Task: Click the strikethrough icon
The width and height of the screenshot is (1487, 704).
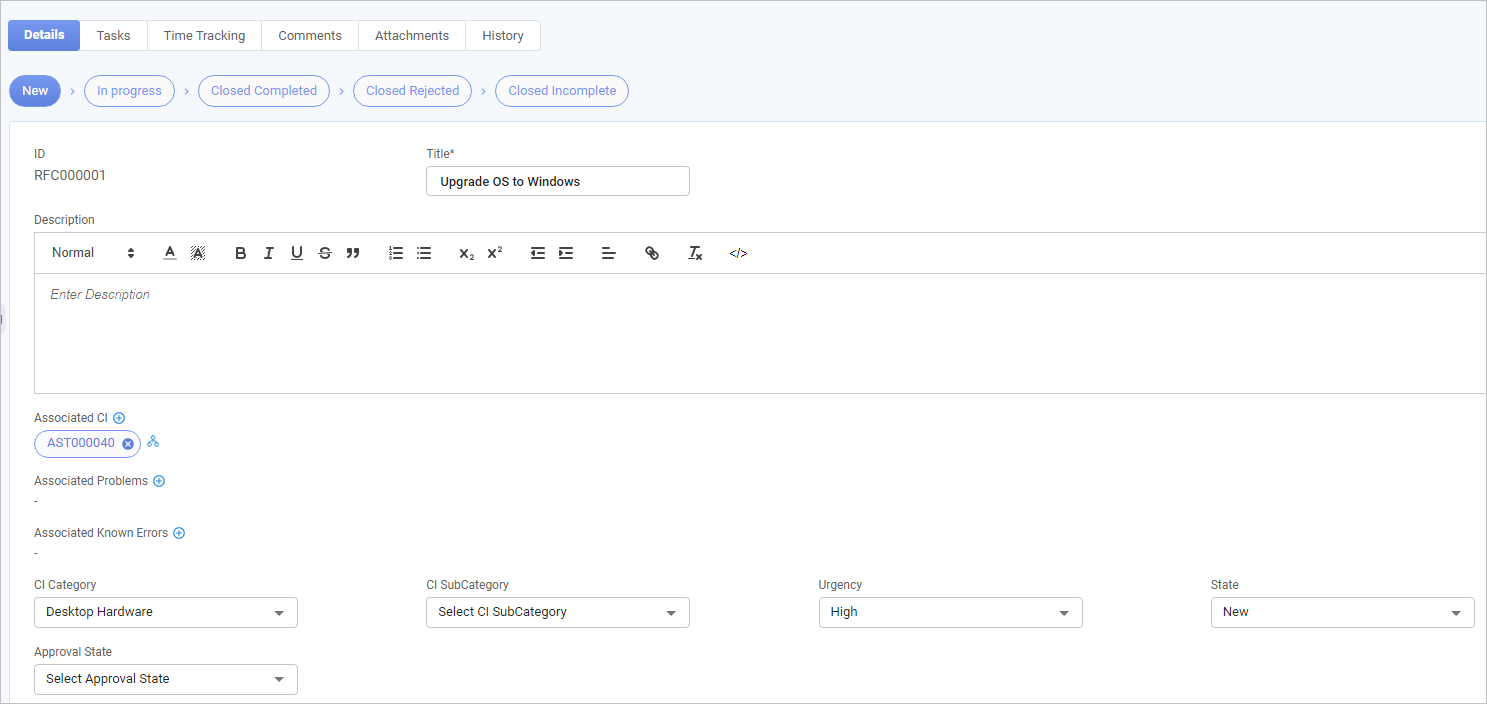Action: [x=324, y=253]
